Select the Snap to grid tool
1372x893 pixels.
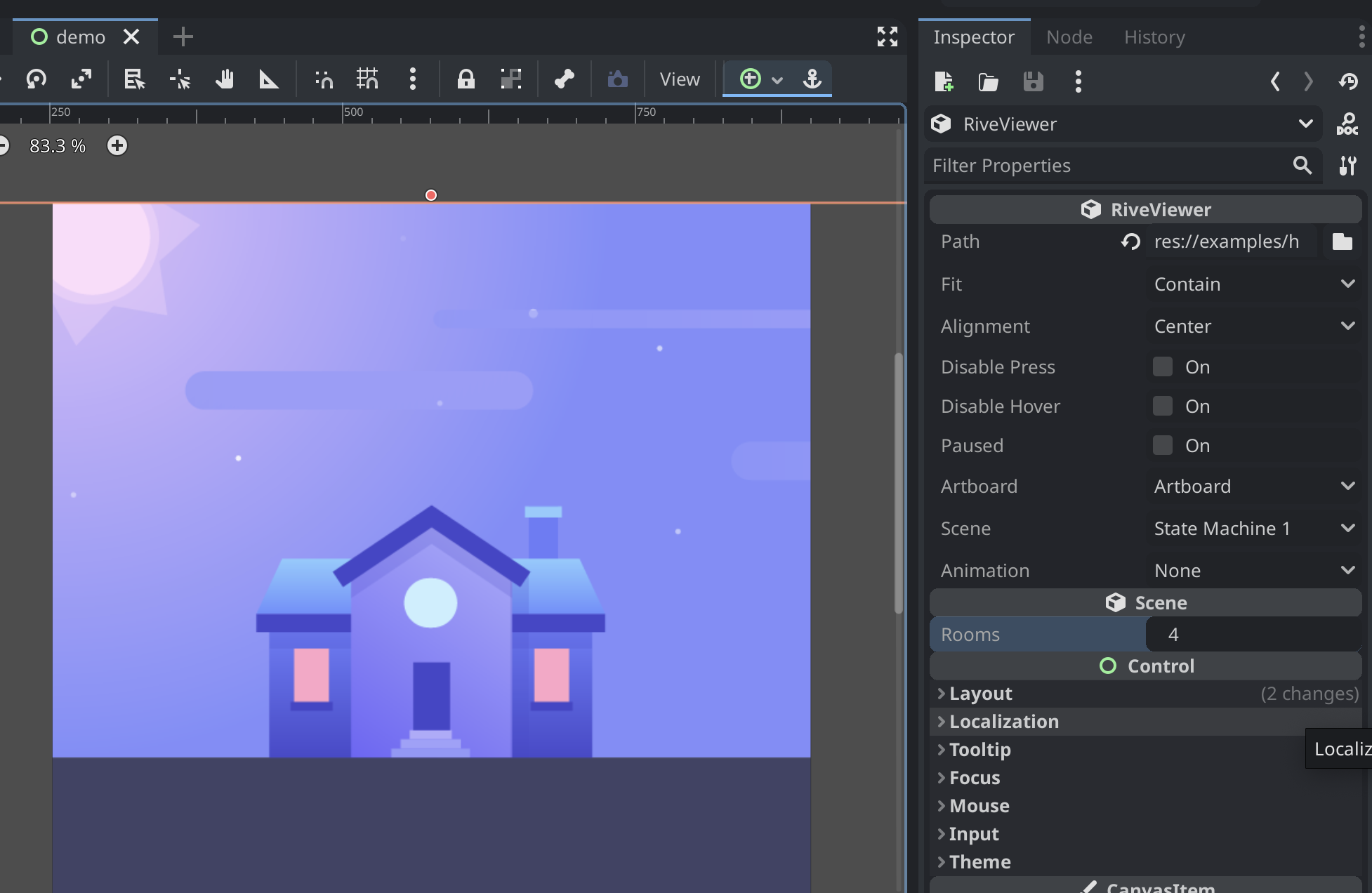(365, 78)
